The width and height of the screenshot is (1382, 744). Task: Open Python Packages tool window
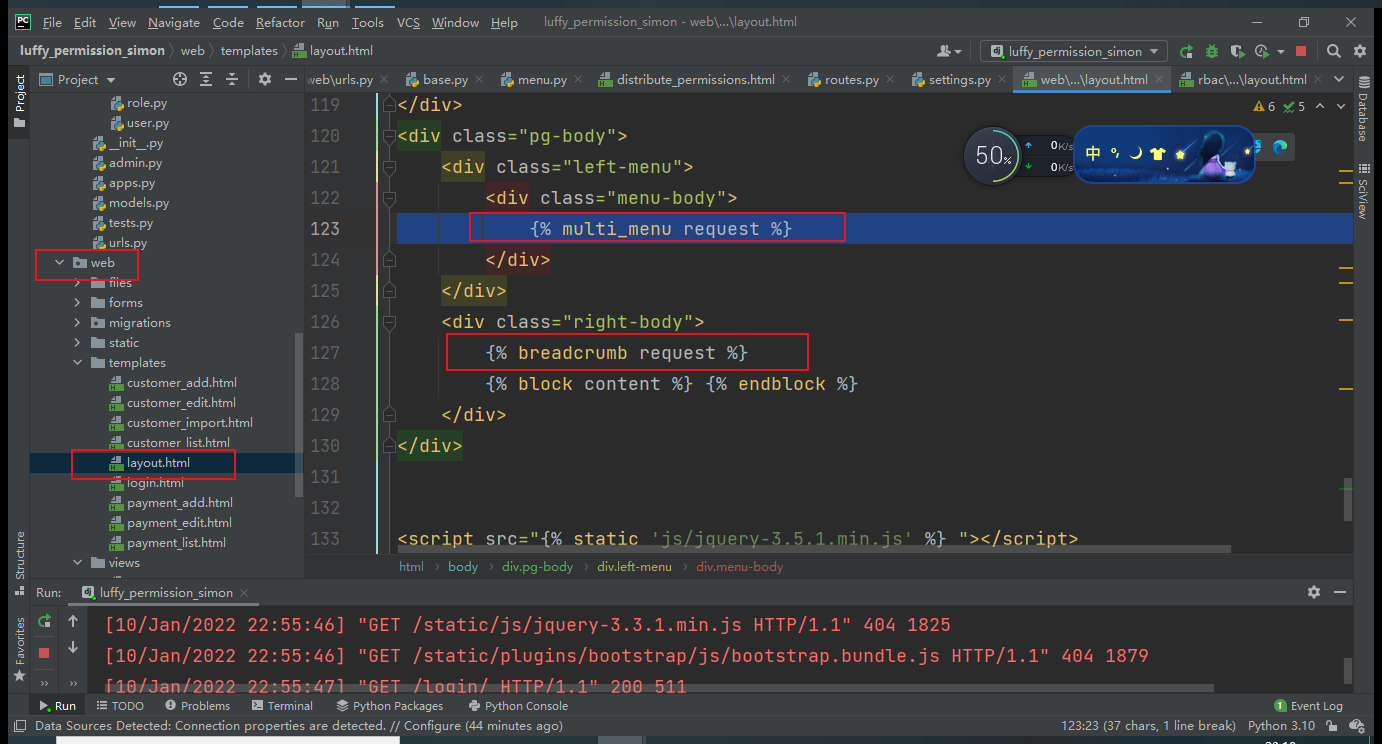(389, 705)
